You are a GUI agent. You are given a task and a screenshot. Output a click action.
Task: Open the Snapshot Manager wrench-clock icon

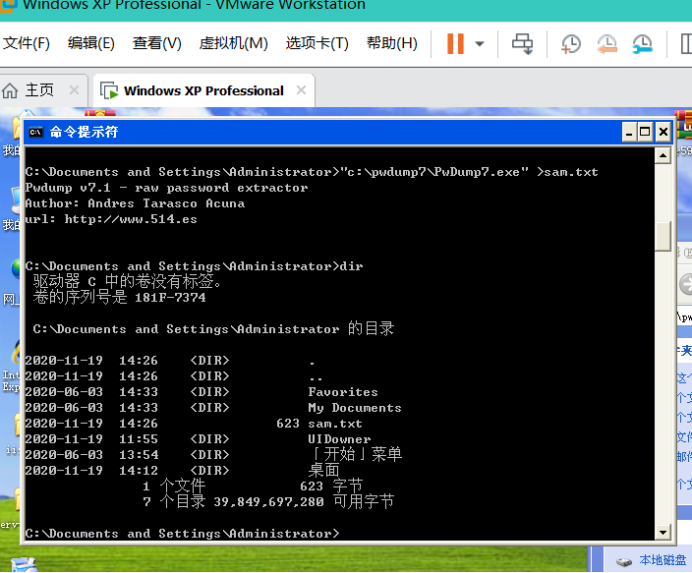642,44
